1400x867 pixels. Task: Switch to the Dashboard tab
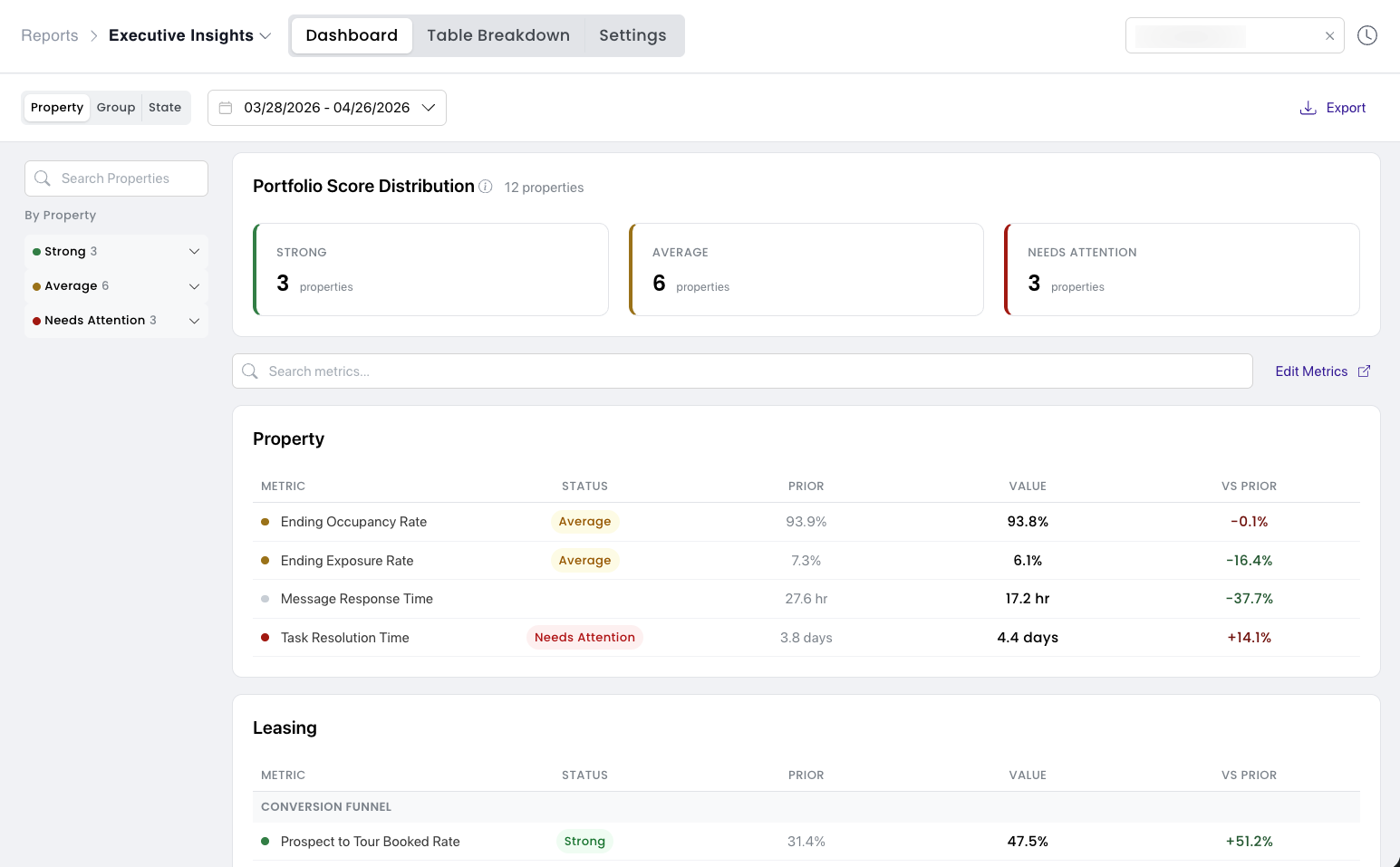[x=352, y=35]
